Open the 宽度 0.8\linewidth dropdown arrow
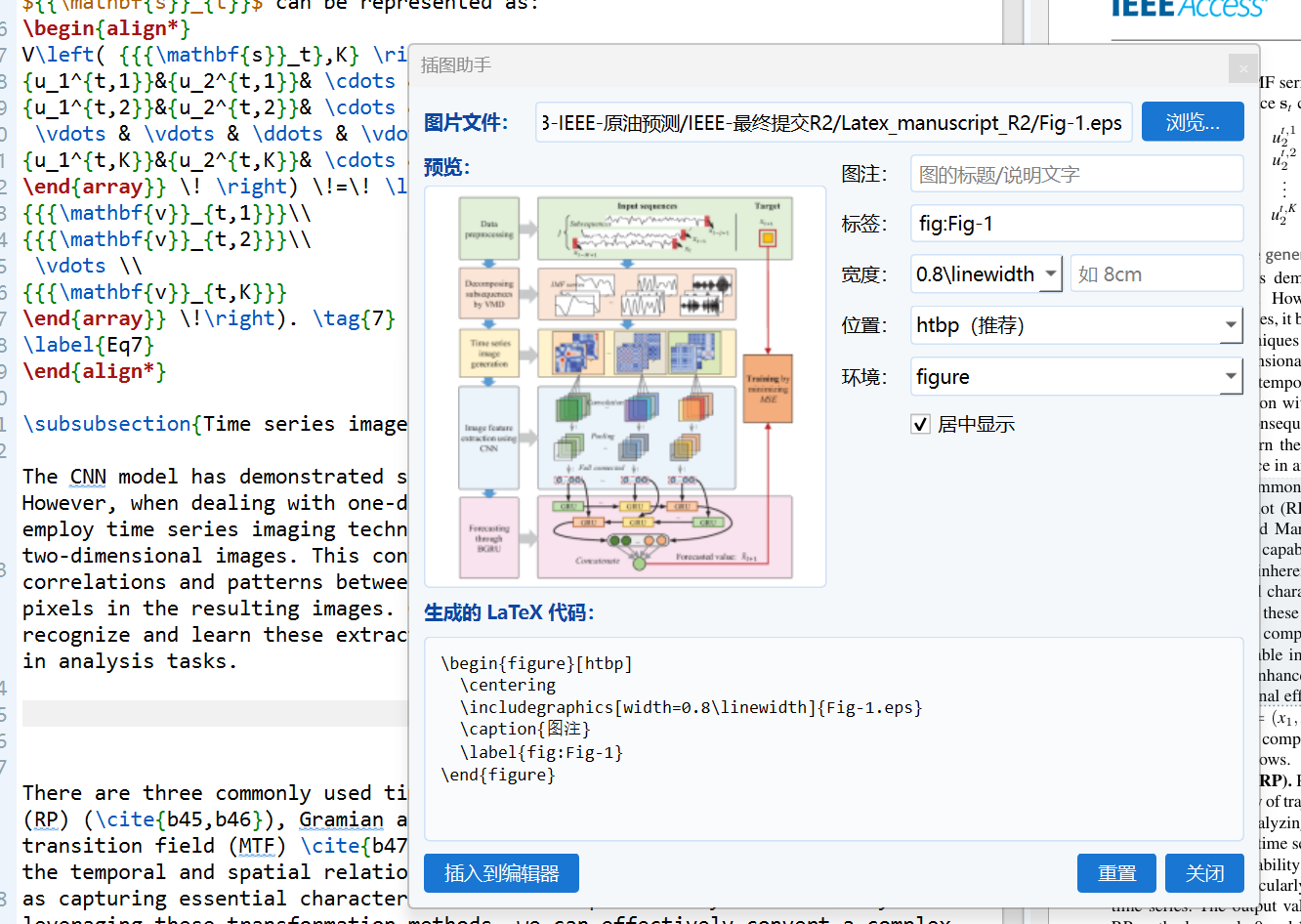1301x924 pixels. tap(1051, 274)
